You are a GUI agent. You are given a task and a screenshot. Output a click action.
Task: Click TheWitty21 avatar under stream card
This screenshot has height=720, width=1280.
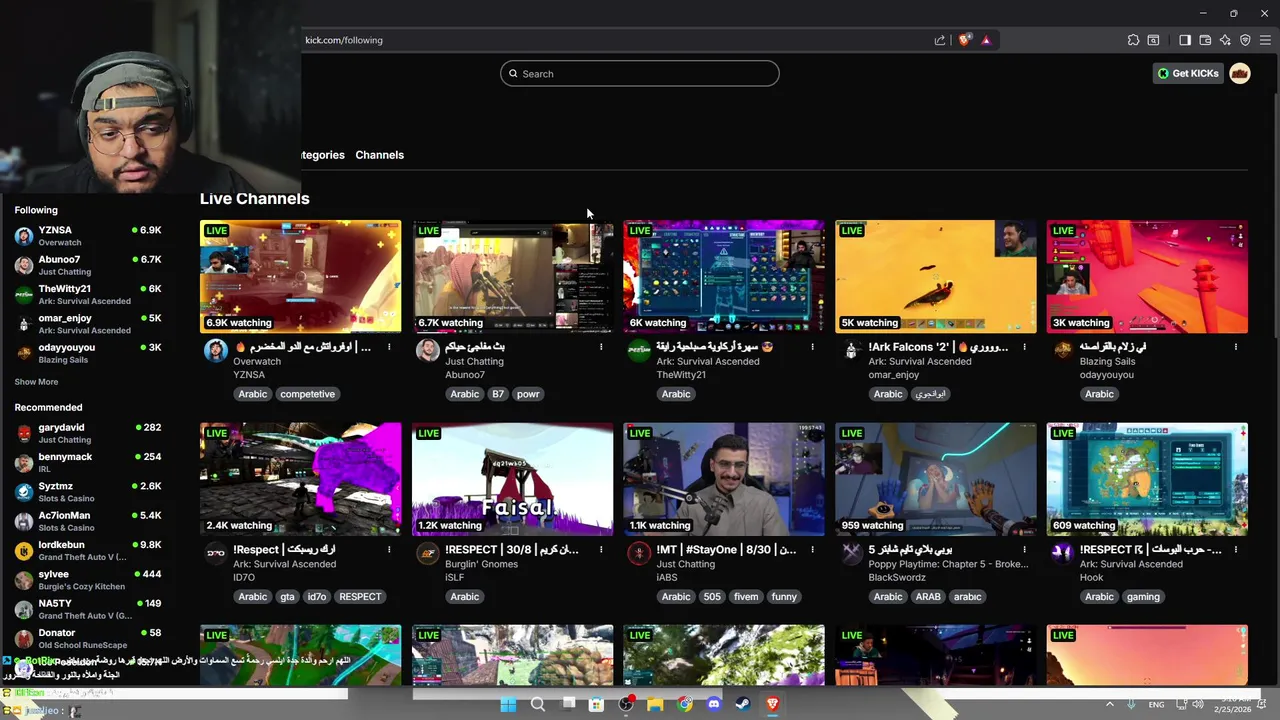pos(639,349)
